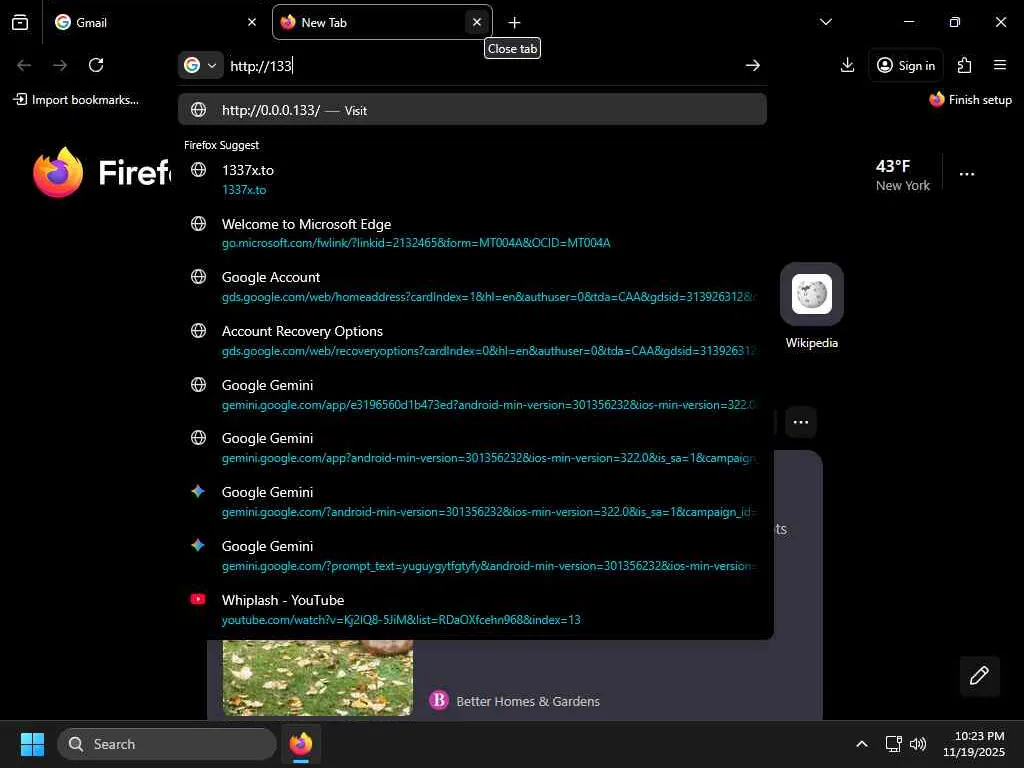Click inside the URL address field
The image size is (1024, 768).
coord(483,66)
